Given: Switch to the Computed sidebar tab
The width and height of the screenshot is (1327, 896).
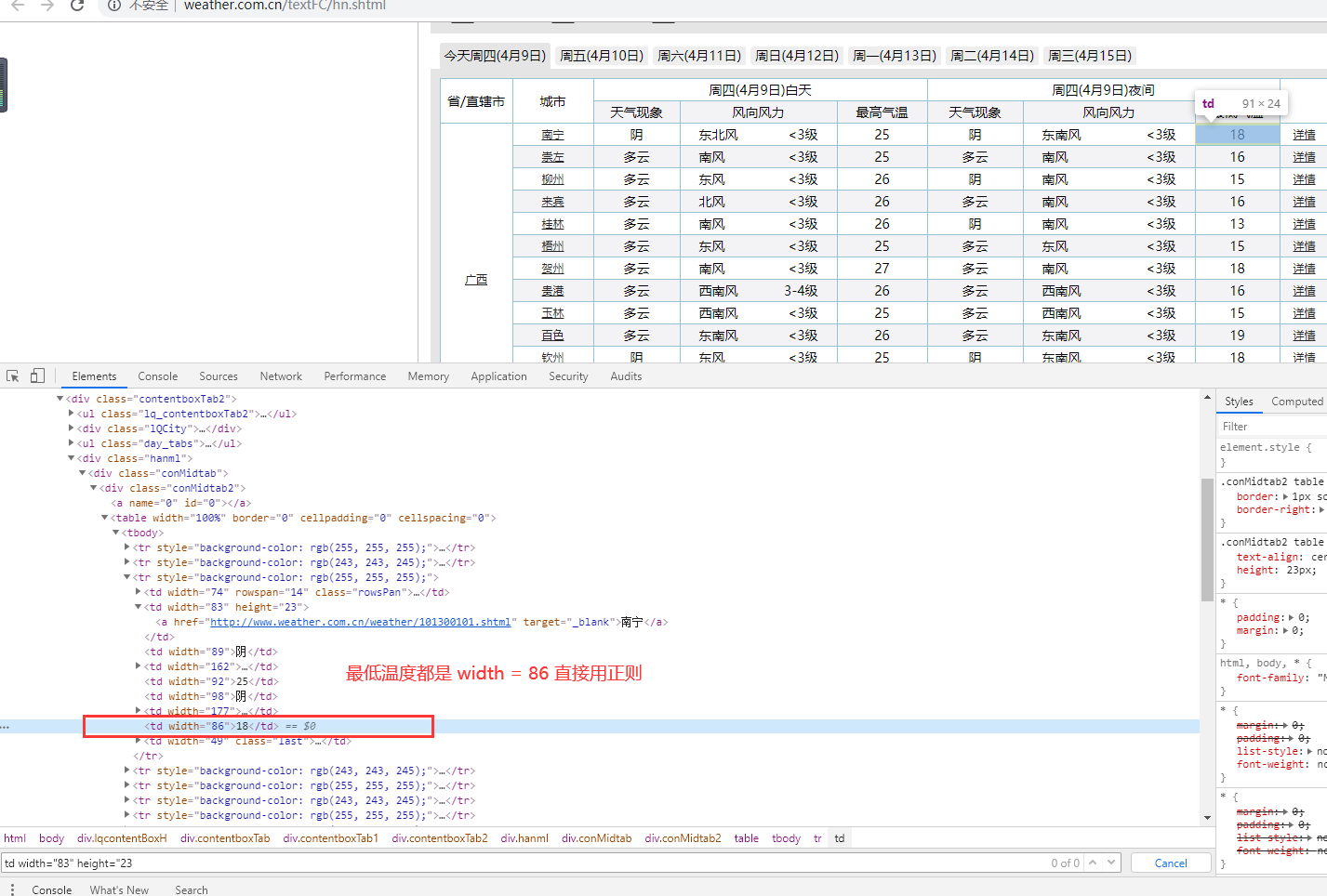Looking at the screenshot, I should tap(1297, 402).
